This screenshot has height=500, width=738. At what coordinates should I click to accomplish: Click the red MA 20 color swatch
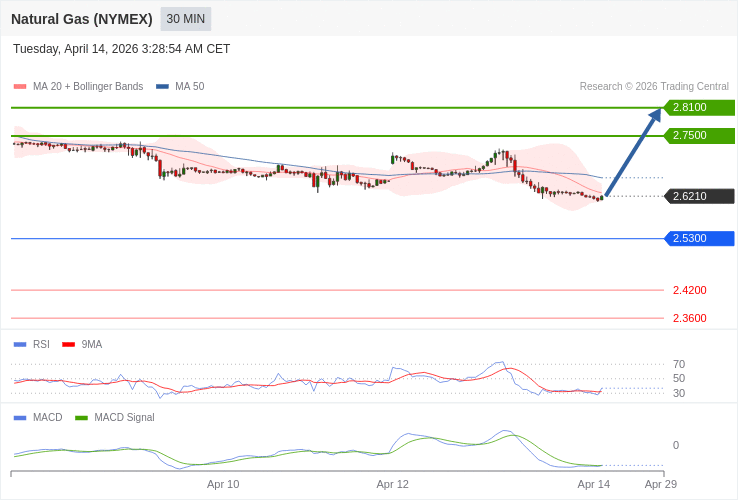click(20, 87)
